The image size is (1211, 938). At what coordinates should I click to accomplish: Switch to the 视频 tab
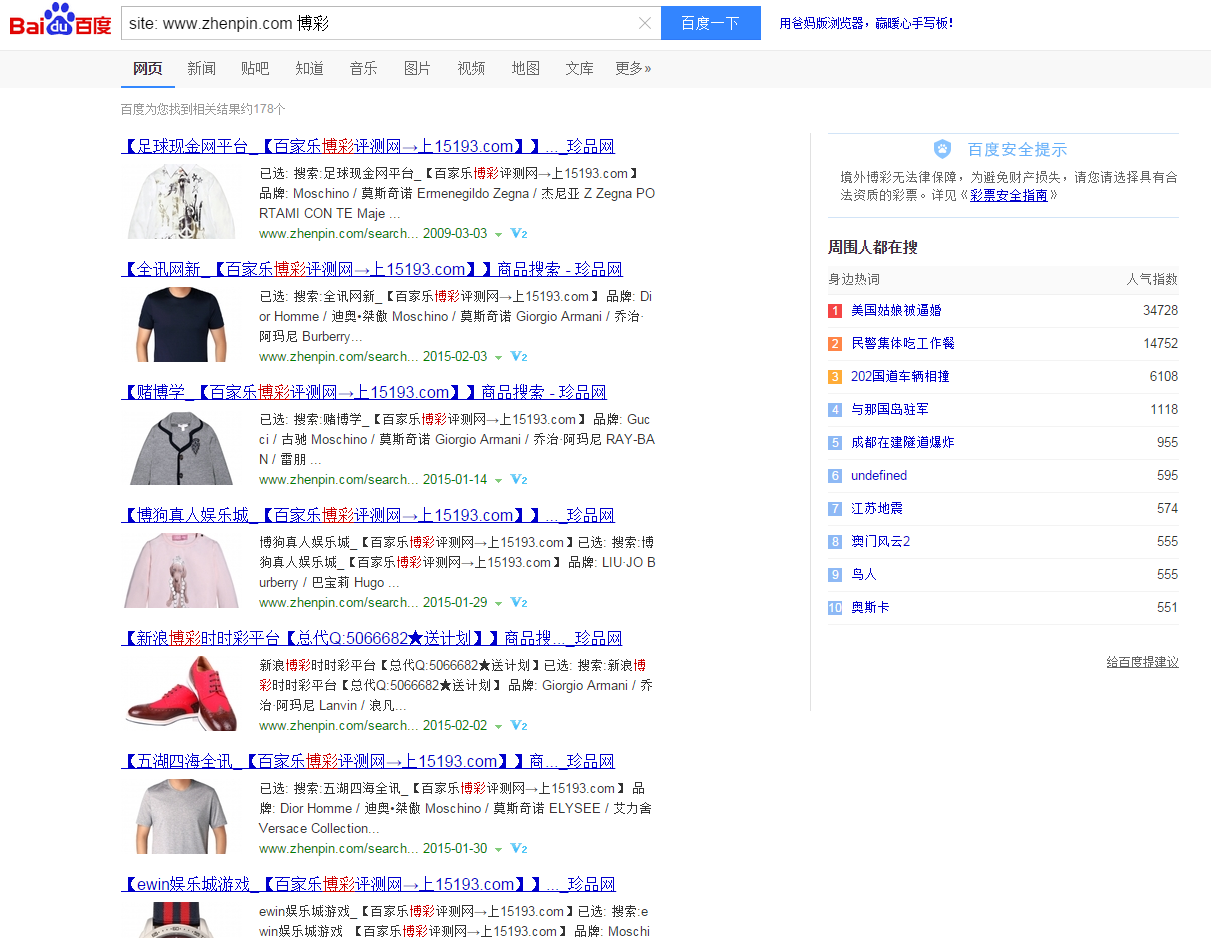[x=471, y=68]
